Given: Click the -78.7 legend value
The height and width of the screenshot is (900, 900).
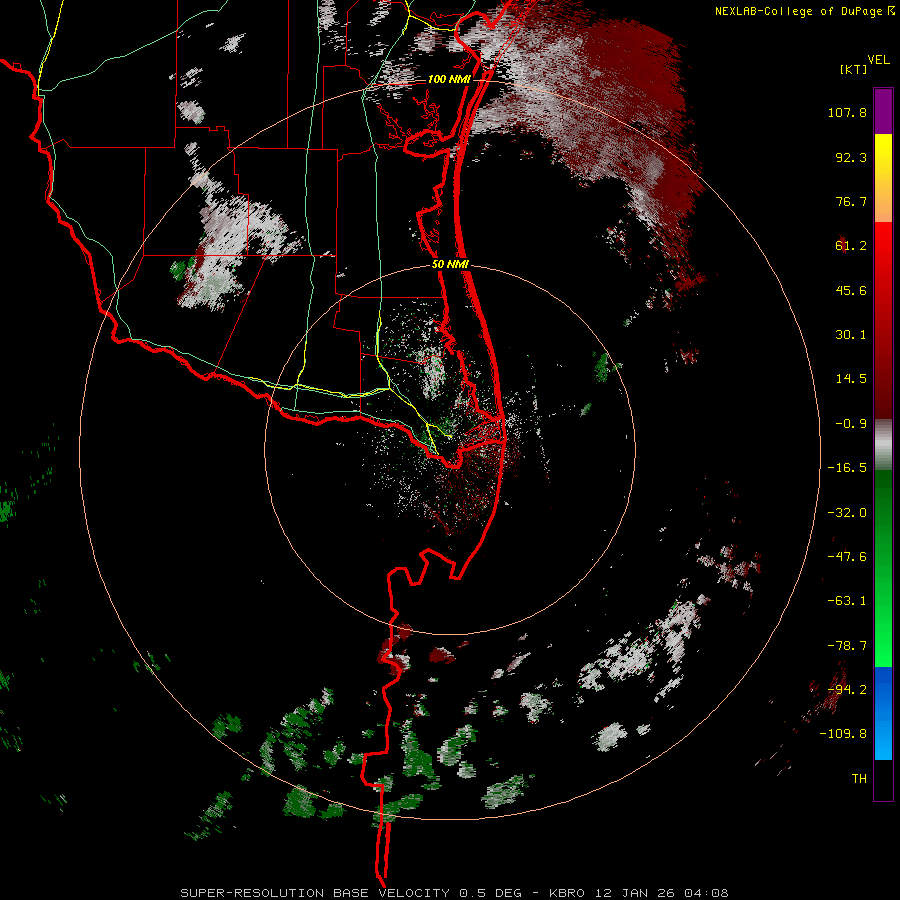Looking at the screenshot, I should point(847,646).
